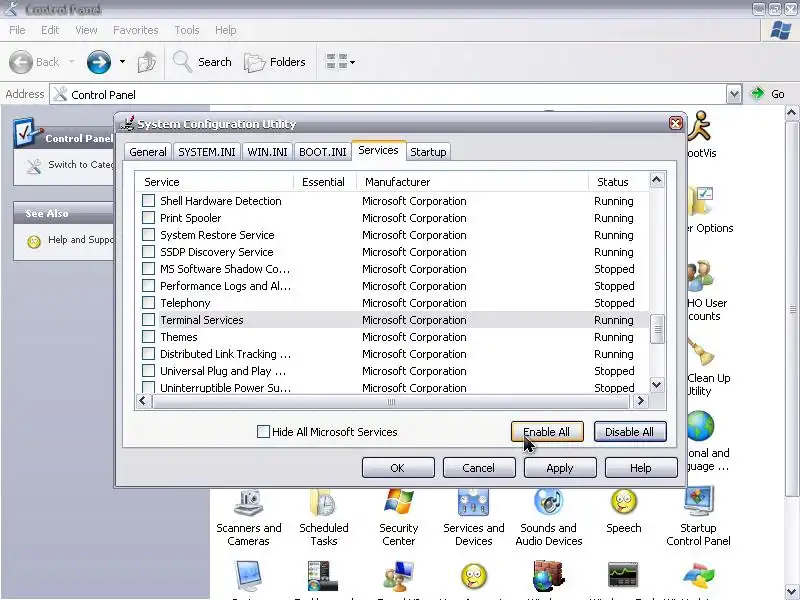Open the Windows Firewall brick-wall icon
Screen dimensions: 800x600
point(548,576)
